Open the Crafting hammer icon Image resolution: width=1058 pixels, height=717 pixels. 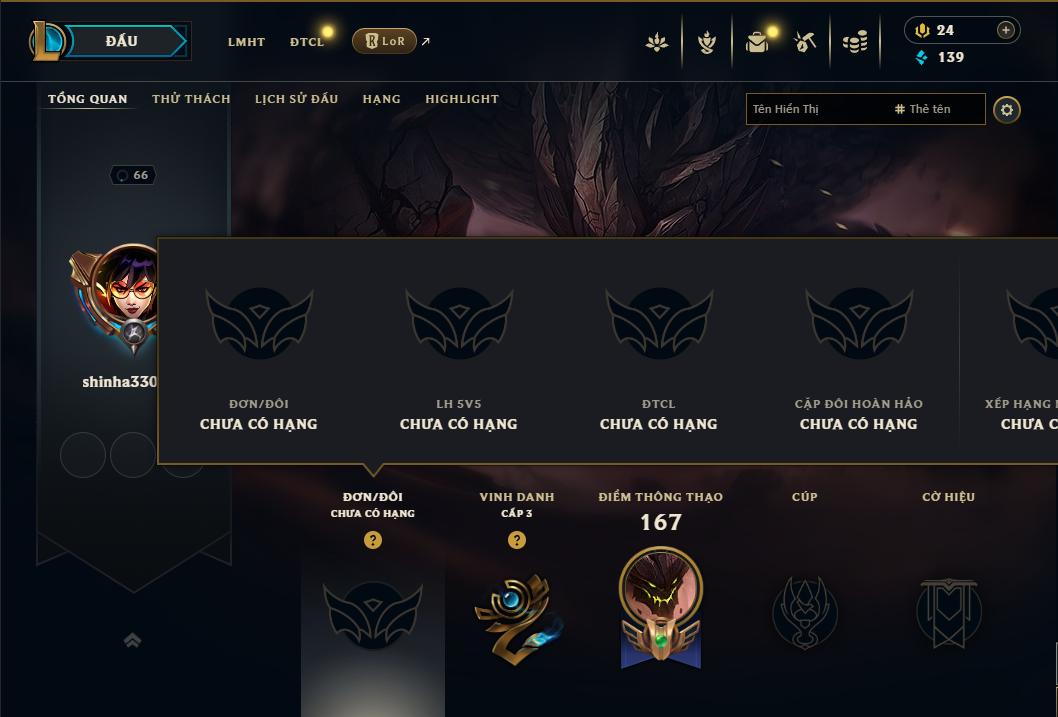pyautogui.click(x=805, y=42)
